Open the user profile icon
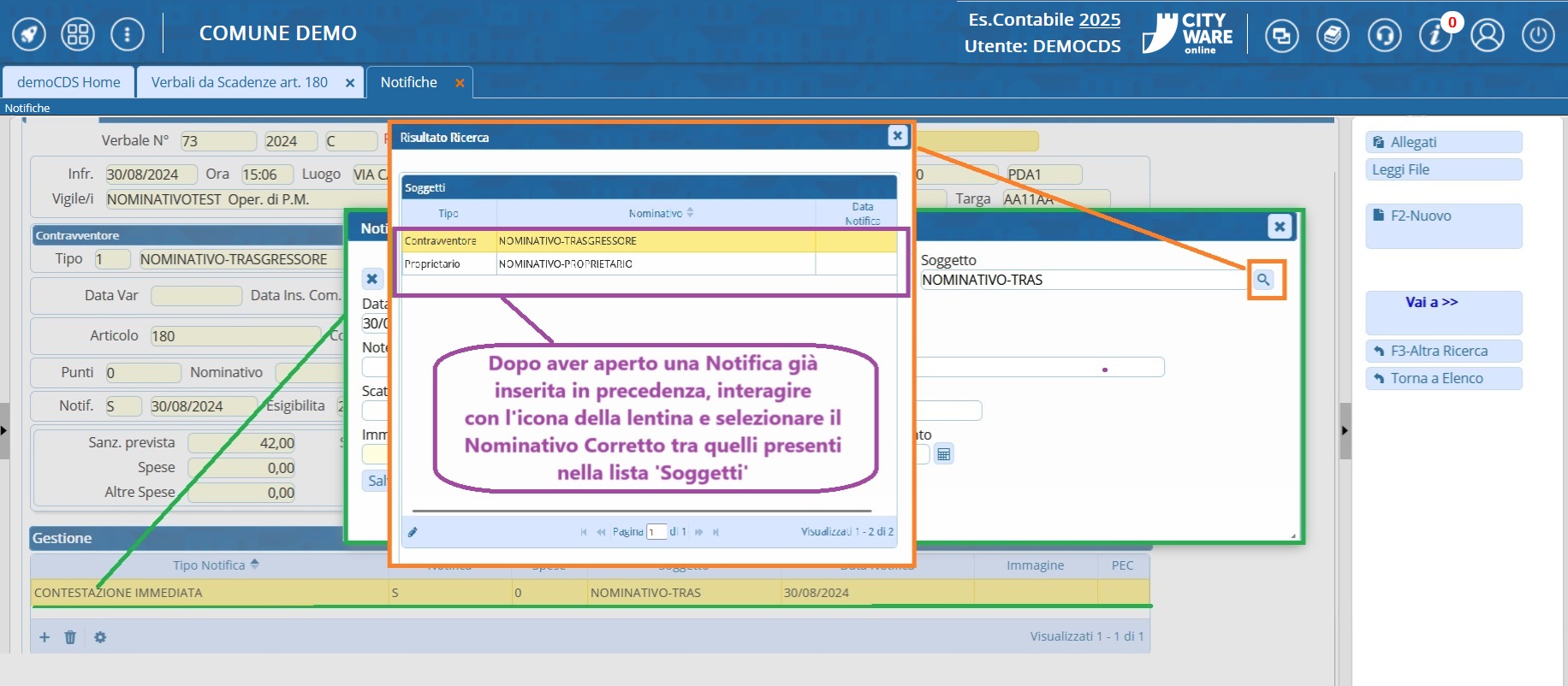 pyautogui.click(x=1488, y=35)
